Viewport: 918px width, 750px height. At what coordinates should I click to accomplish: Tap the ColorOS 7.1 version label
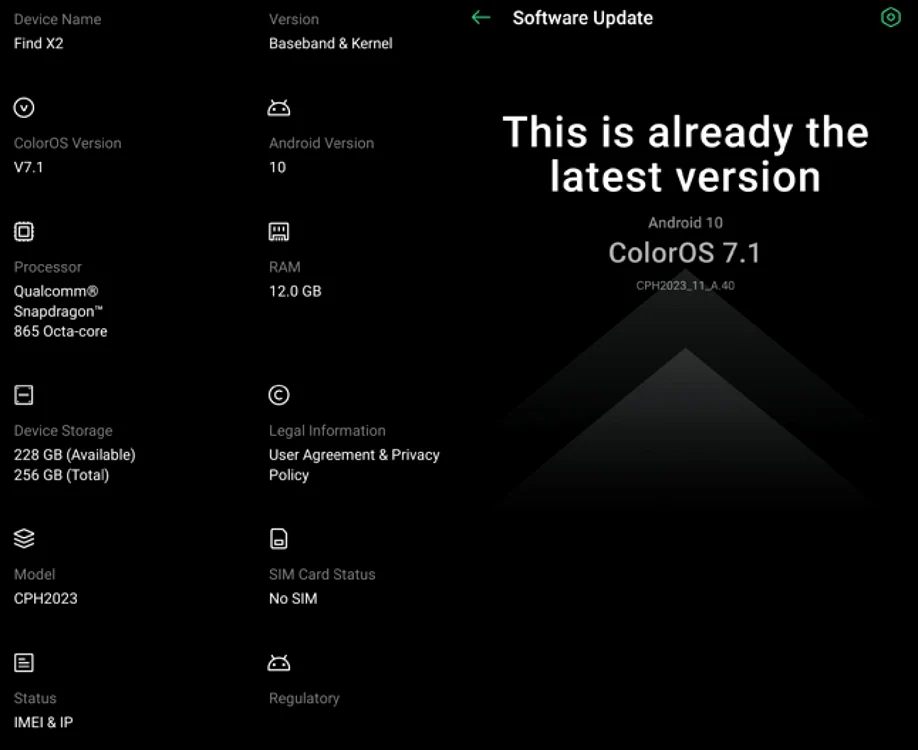pyautogui.click(x=684, y=253)
